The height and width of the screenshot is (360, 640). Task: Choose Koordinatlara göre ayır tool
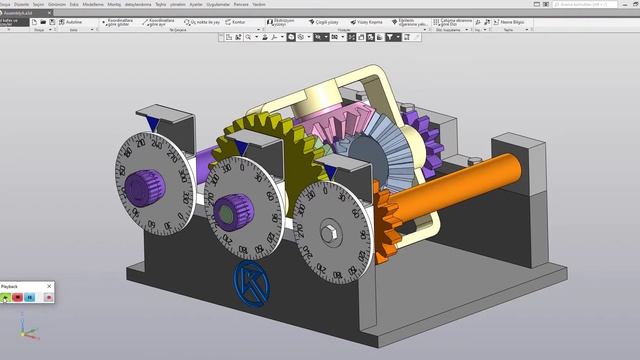tap(158, 22)
